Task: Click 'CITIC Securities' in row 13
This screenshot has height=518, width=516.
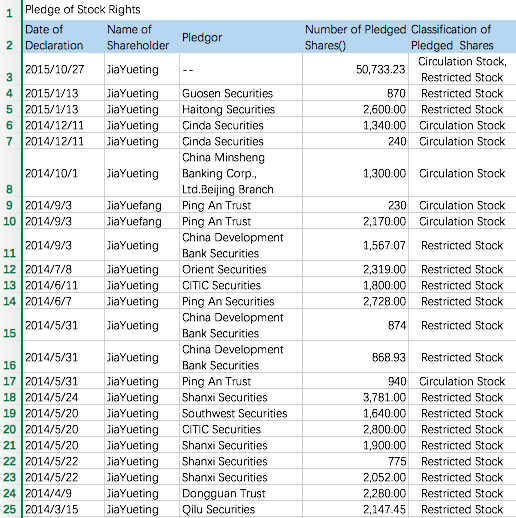Action: click(x=221, y=285)
